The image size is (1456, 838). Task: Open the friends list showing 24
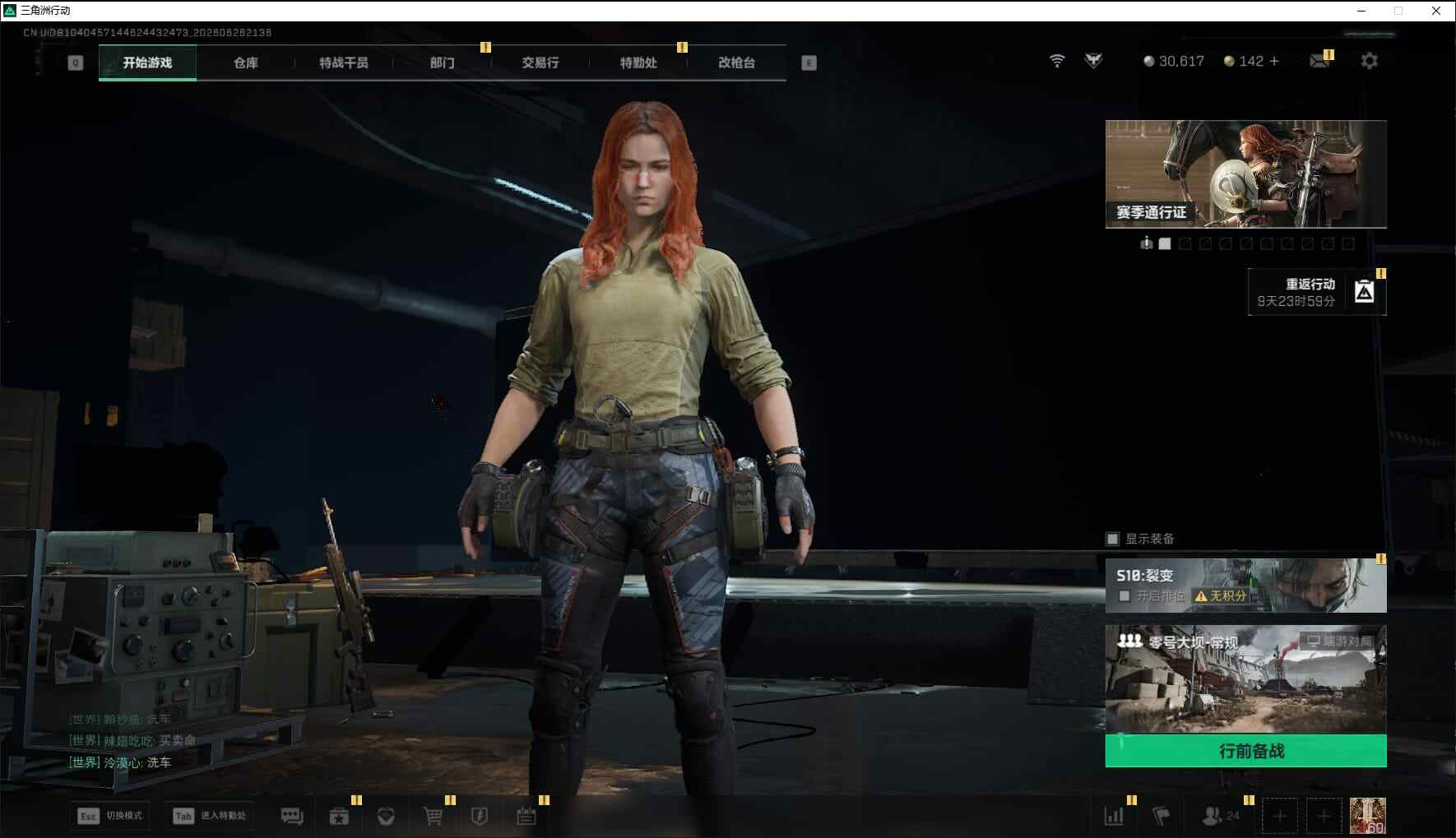click(x=1221, y=816)
